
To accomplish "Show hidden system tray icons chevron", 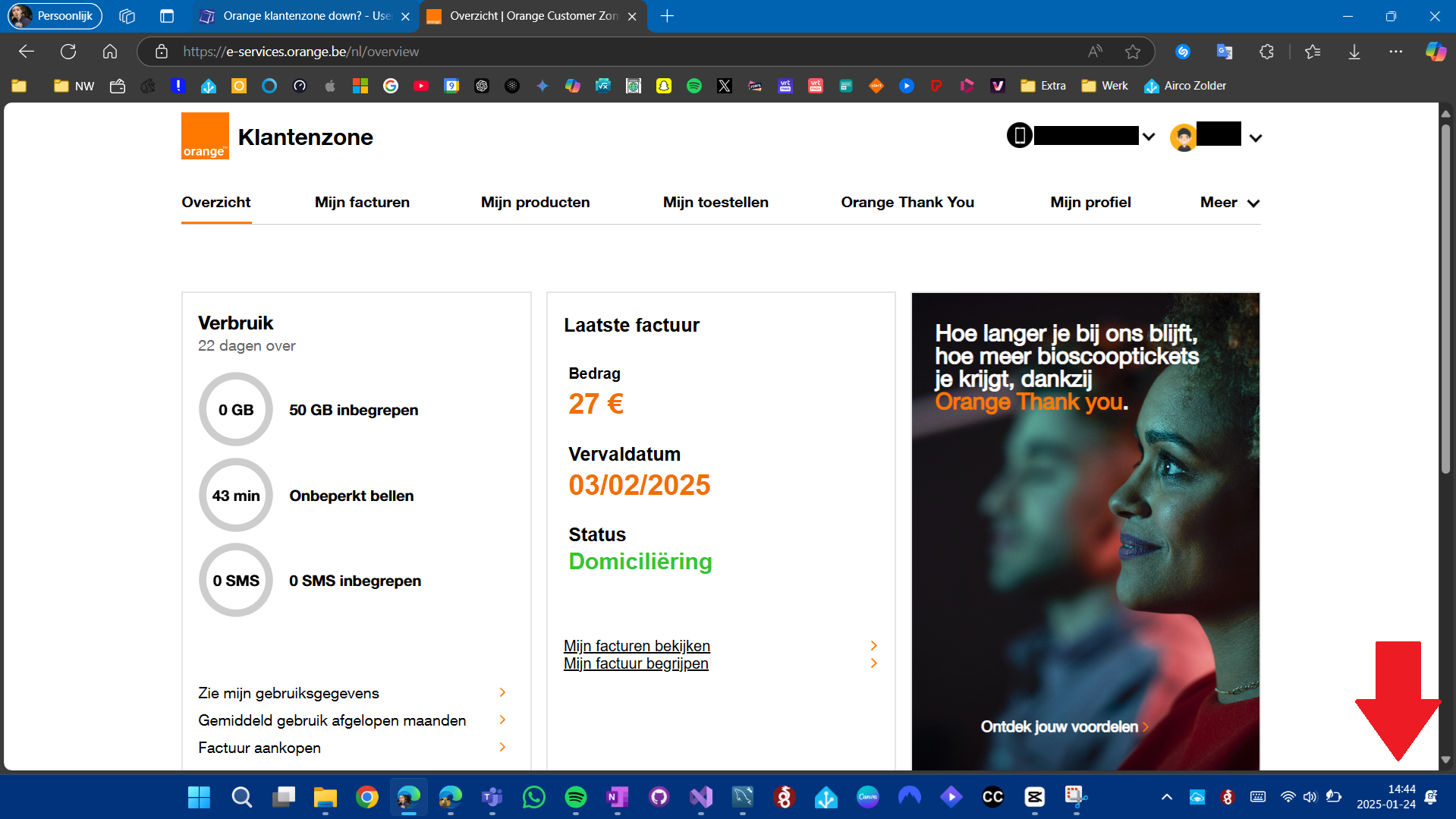I will [x=1166, y=797].
